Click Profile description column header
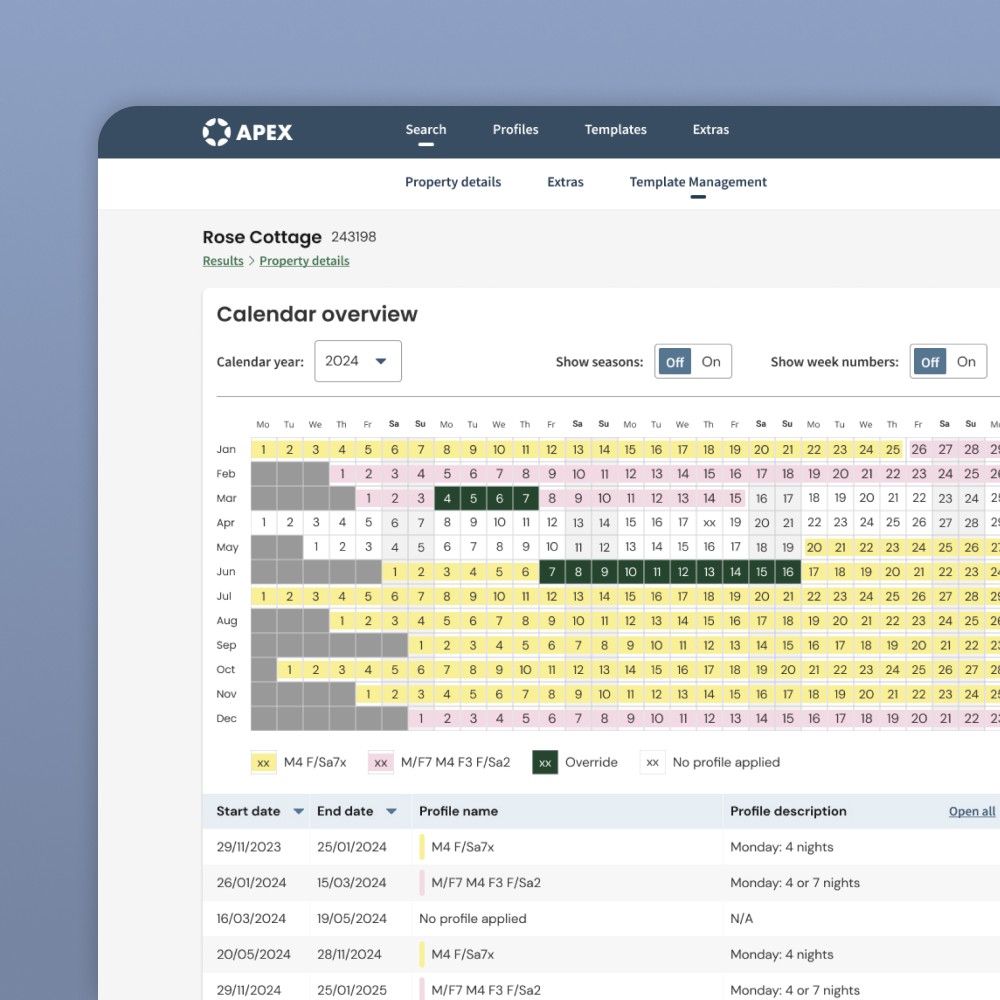The height and width of the screenshot is (1000, 1000). click(x=788, y=811)
